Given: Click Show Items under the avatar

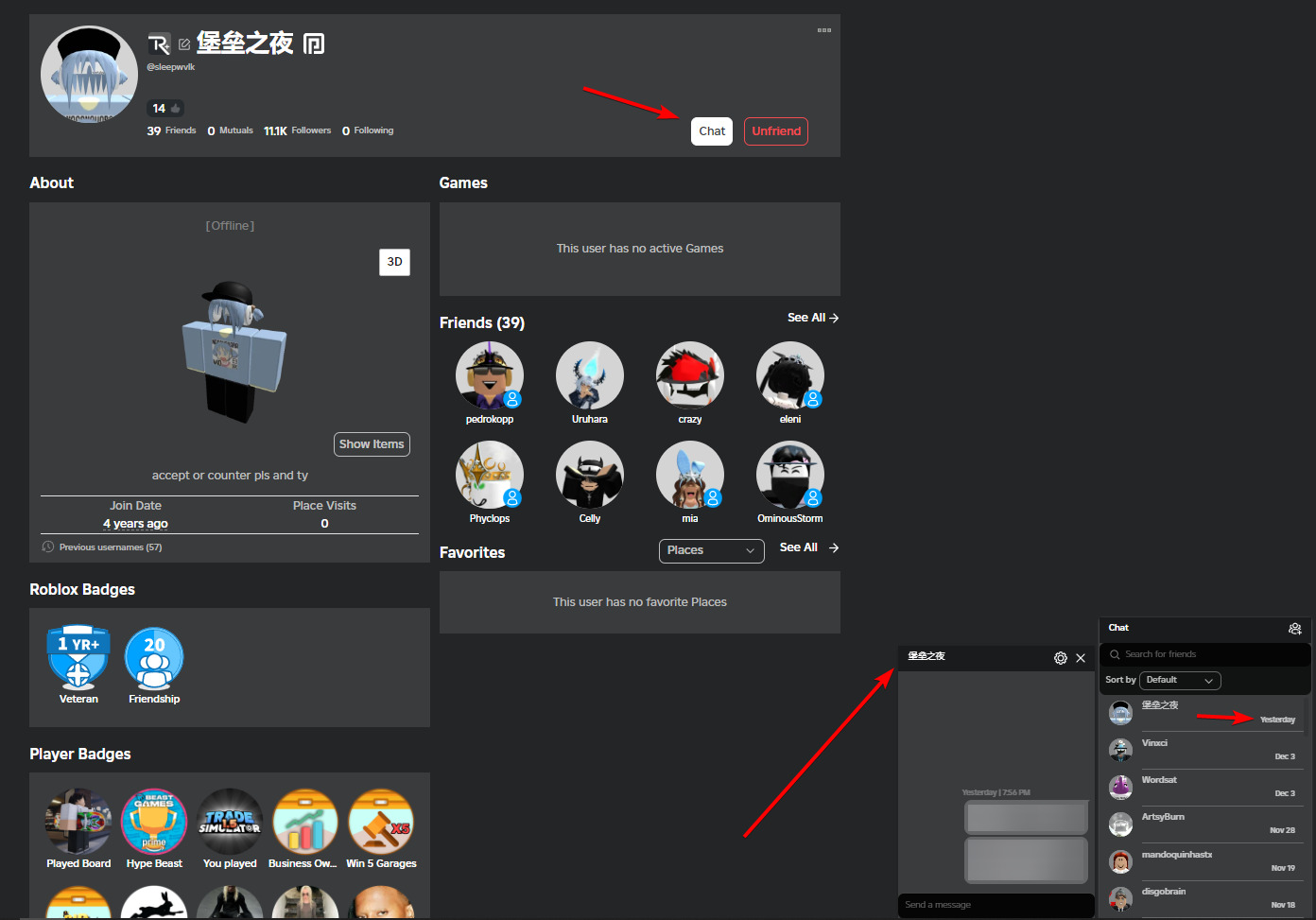Looking at the screenshot, I should click(372, 444).
